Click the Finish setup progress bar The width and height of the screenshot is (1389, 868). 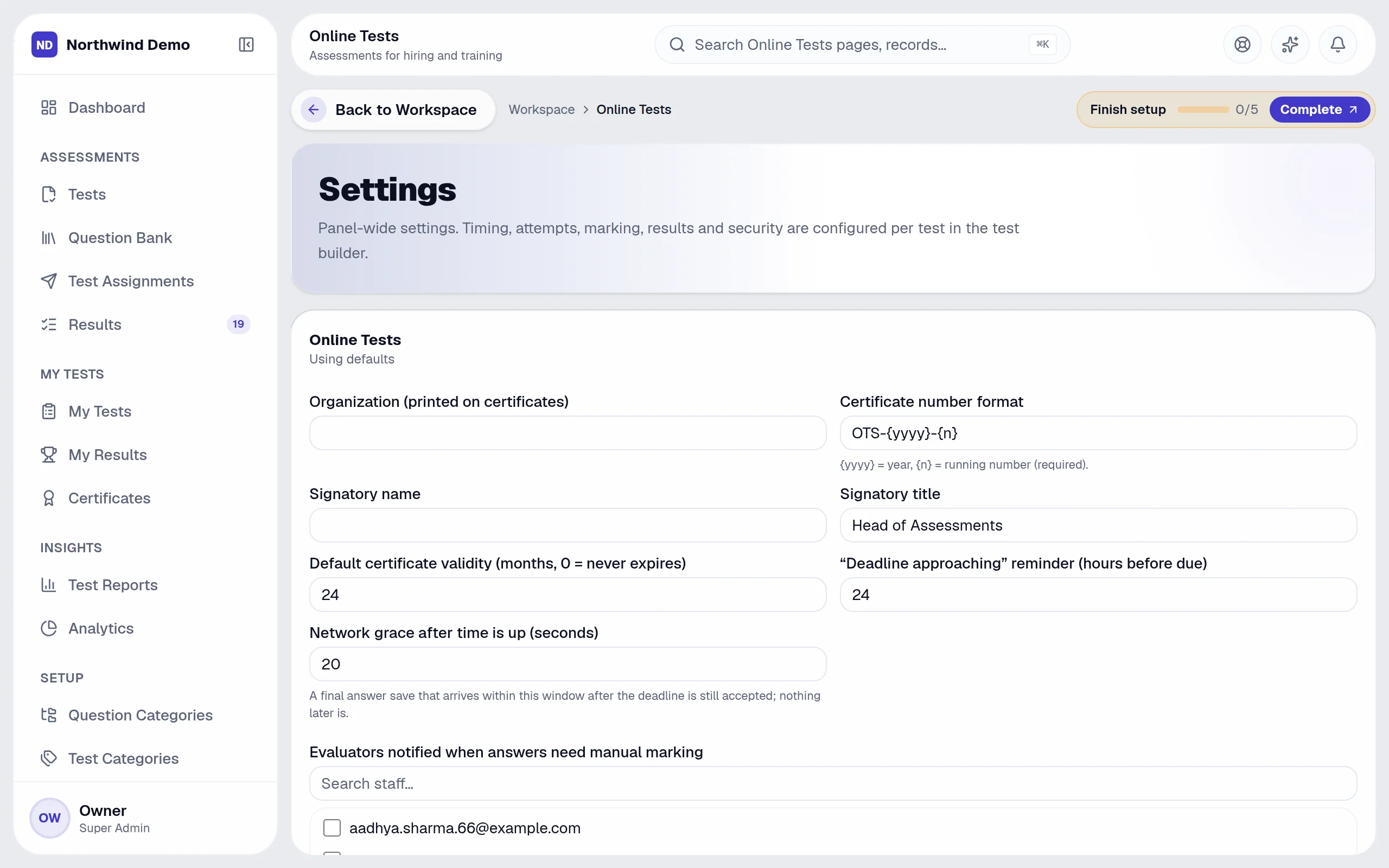(x=1202, y=110)
